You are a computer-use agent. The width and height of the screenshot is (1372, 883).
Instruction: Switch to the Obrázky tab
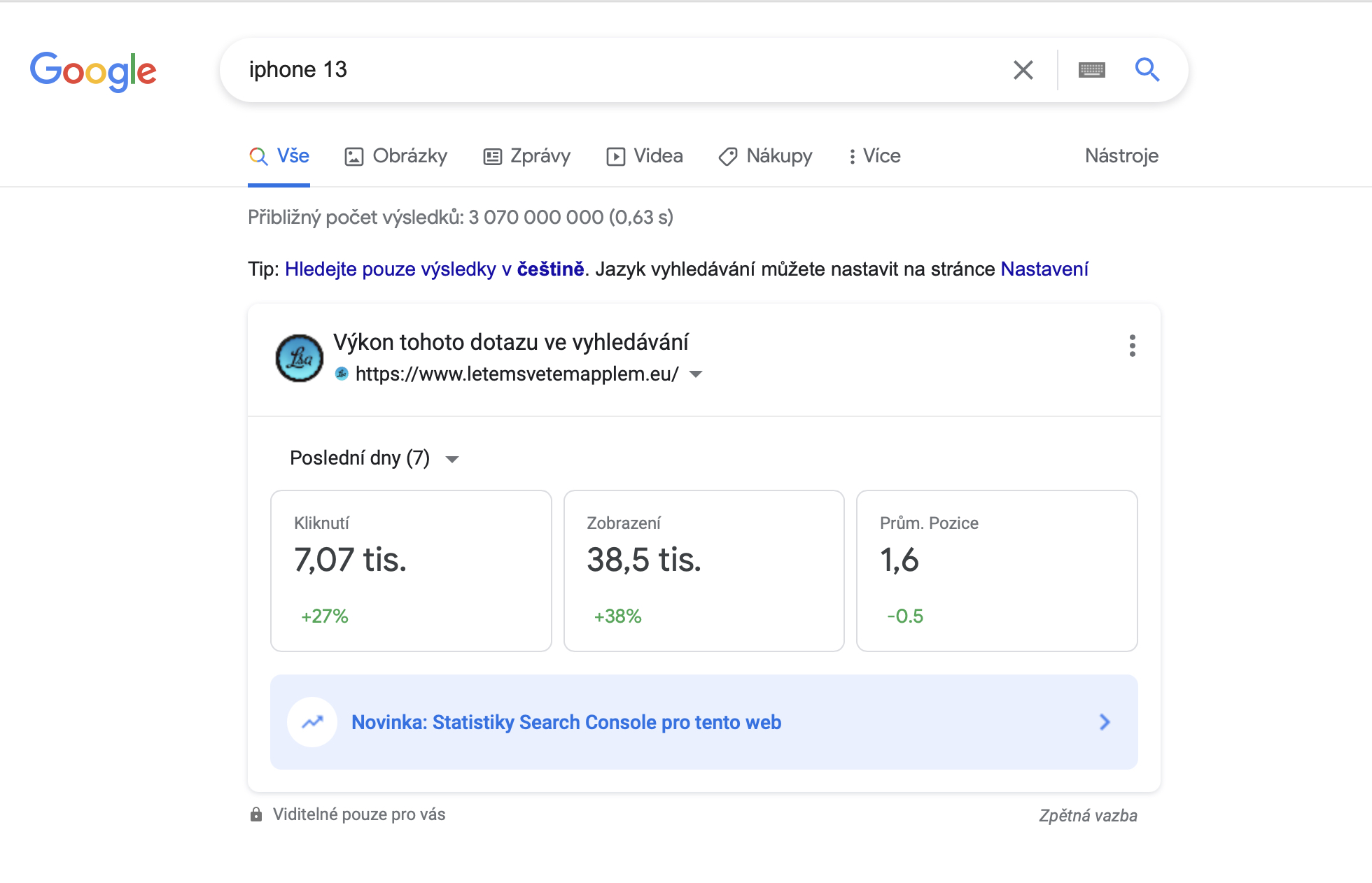coord(396,156)
